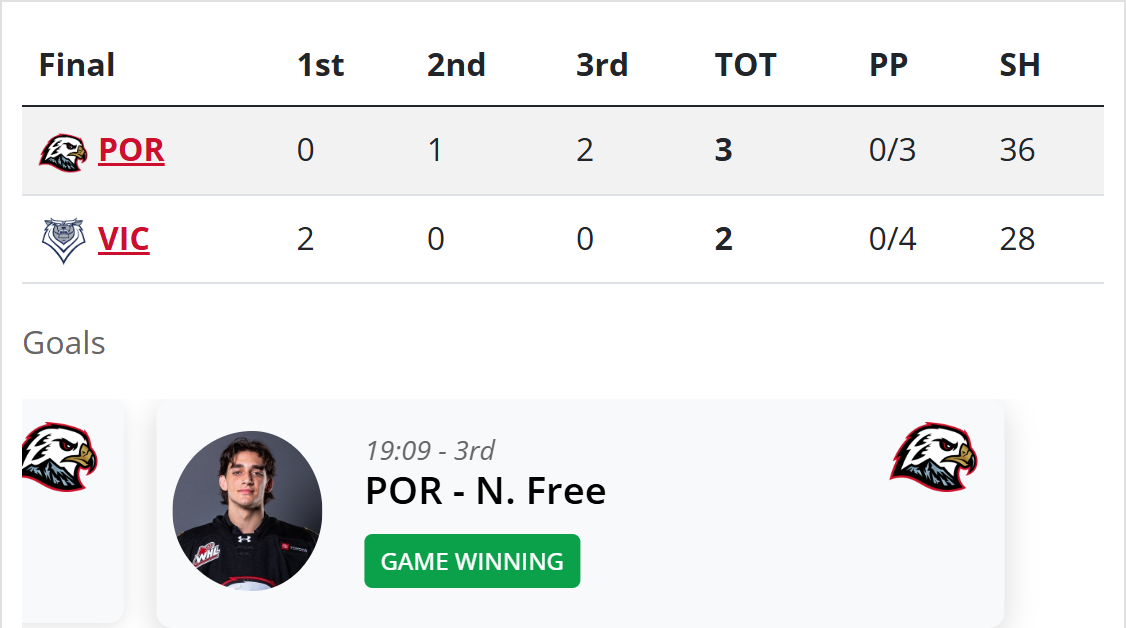Select N. Free's player headshot photo

tap(247, 511)
